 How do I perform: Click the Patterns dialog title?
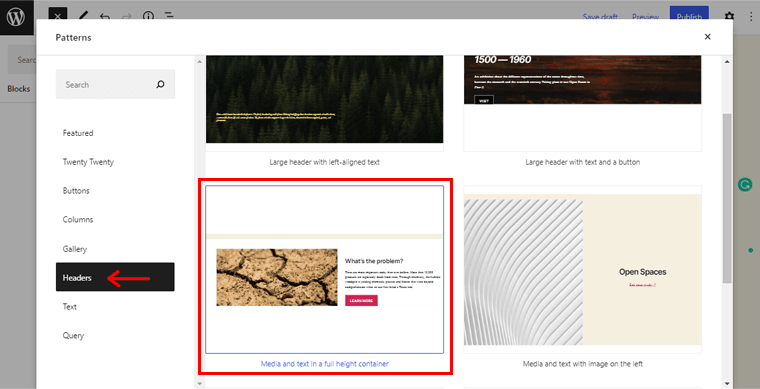click(73, 37)
